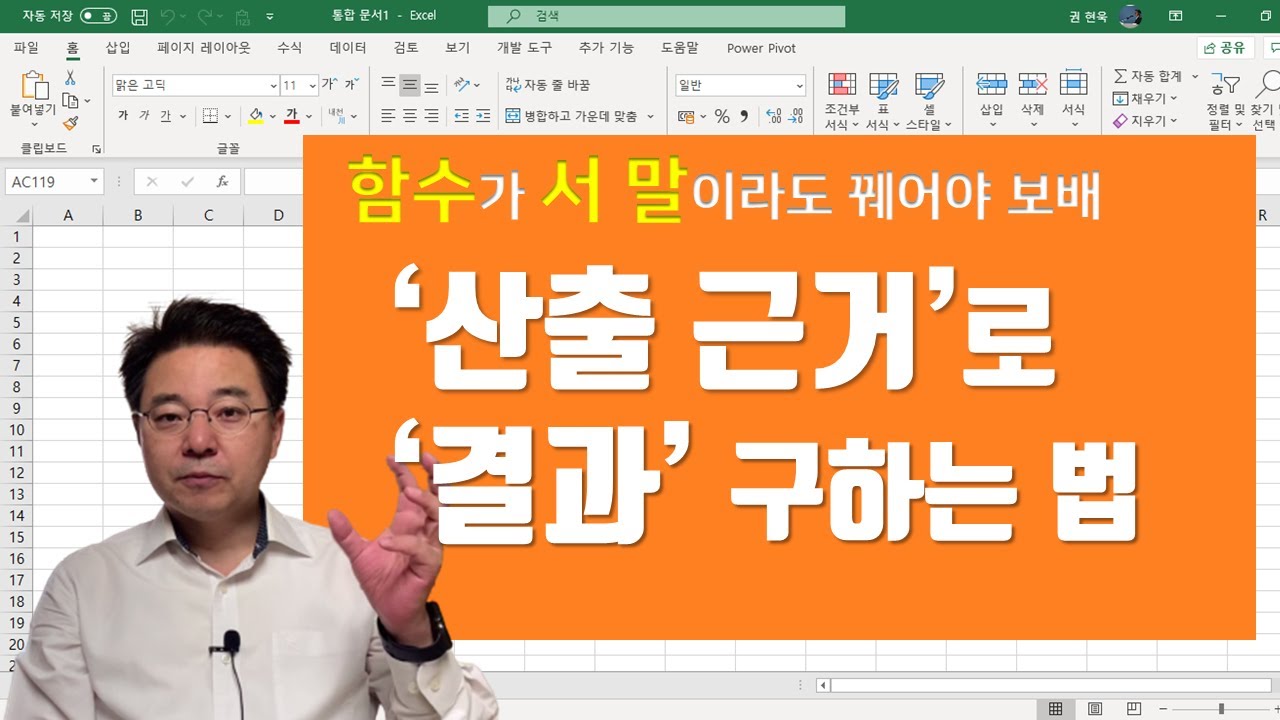
Task: Toggle bold 가 formatting
Action: (x=123, y=116)
